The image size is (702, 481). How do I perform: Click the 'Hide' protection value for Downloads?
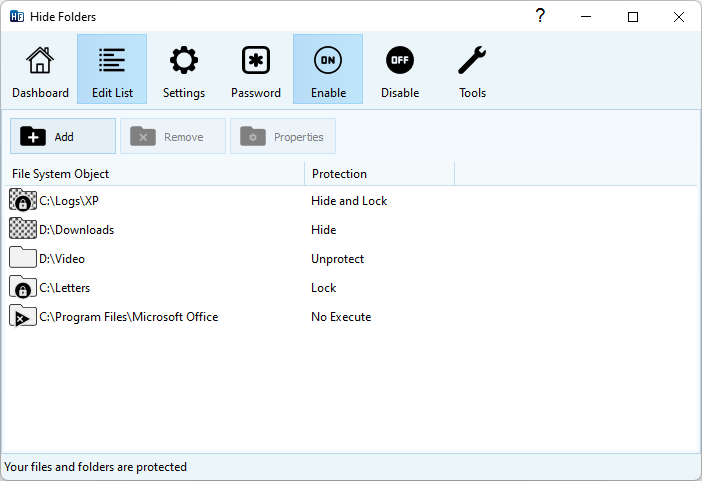pyautogui.click(x=323, y=230)
